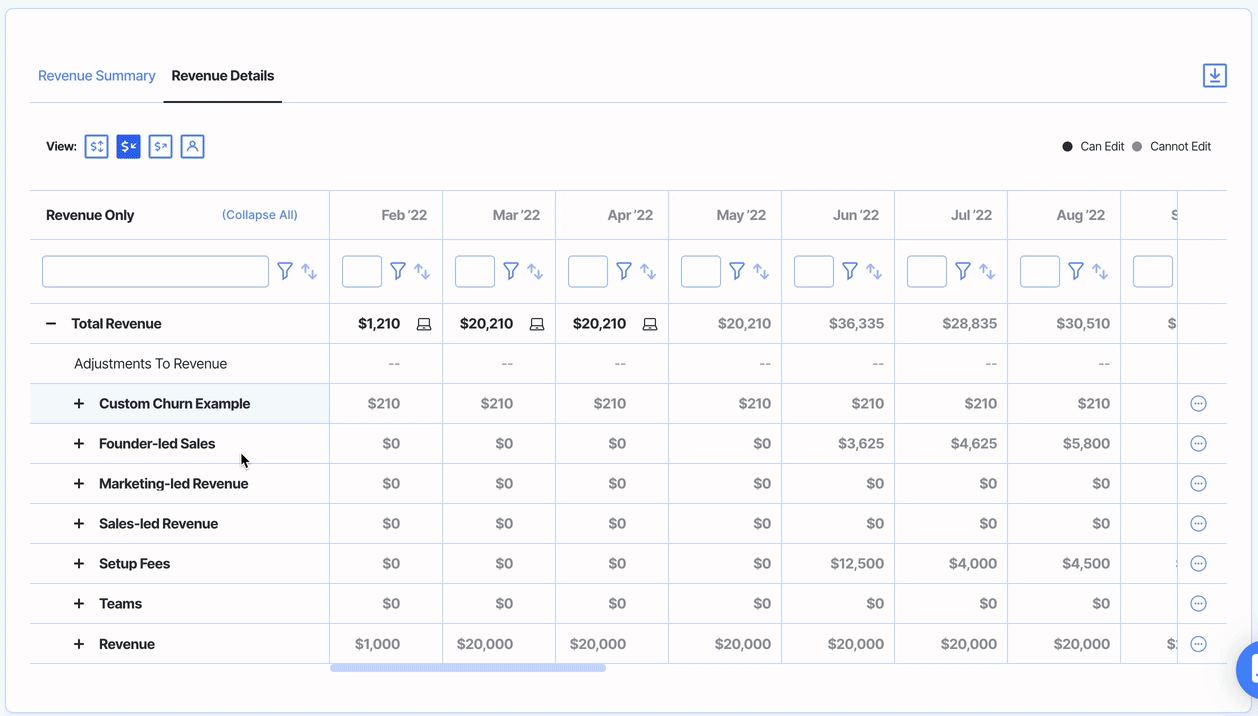This screenshot has height=716, width=1258.
Task: Switch to the person view icon
Action: pos(193,147)
